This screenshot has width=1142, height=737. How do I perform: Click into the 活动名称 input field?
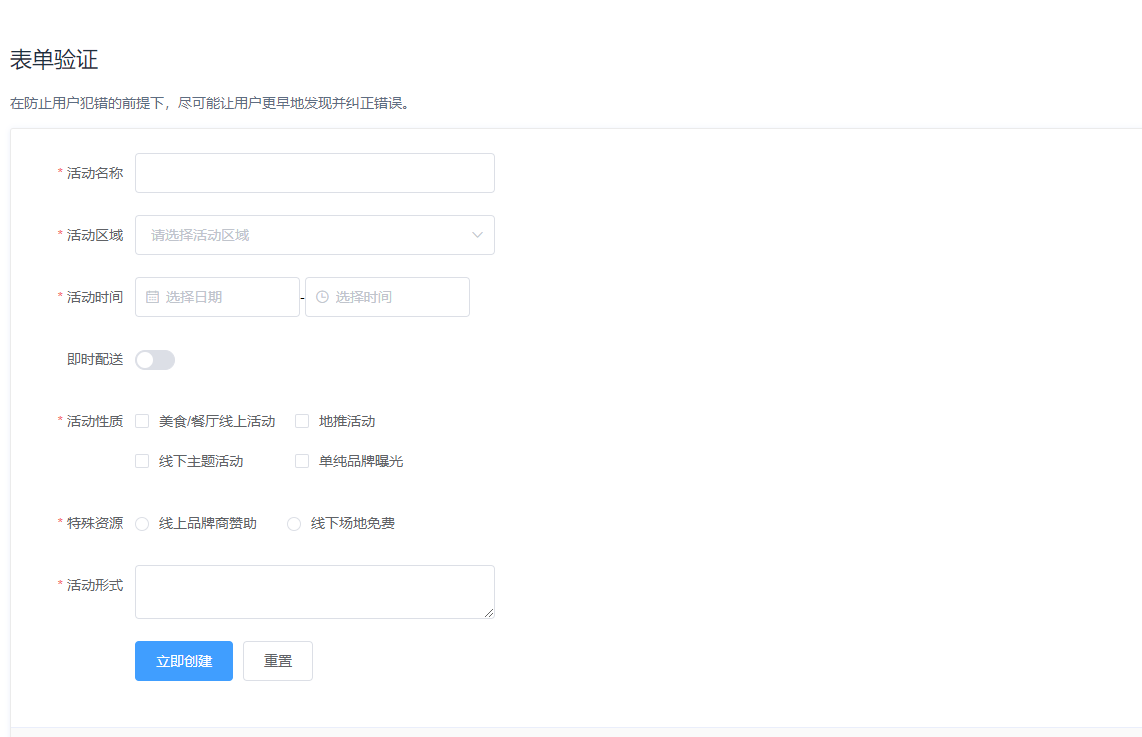pos(314,172)
